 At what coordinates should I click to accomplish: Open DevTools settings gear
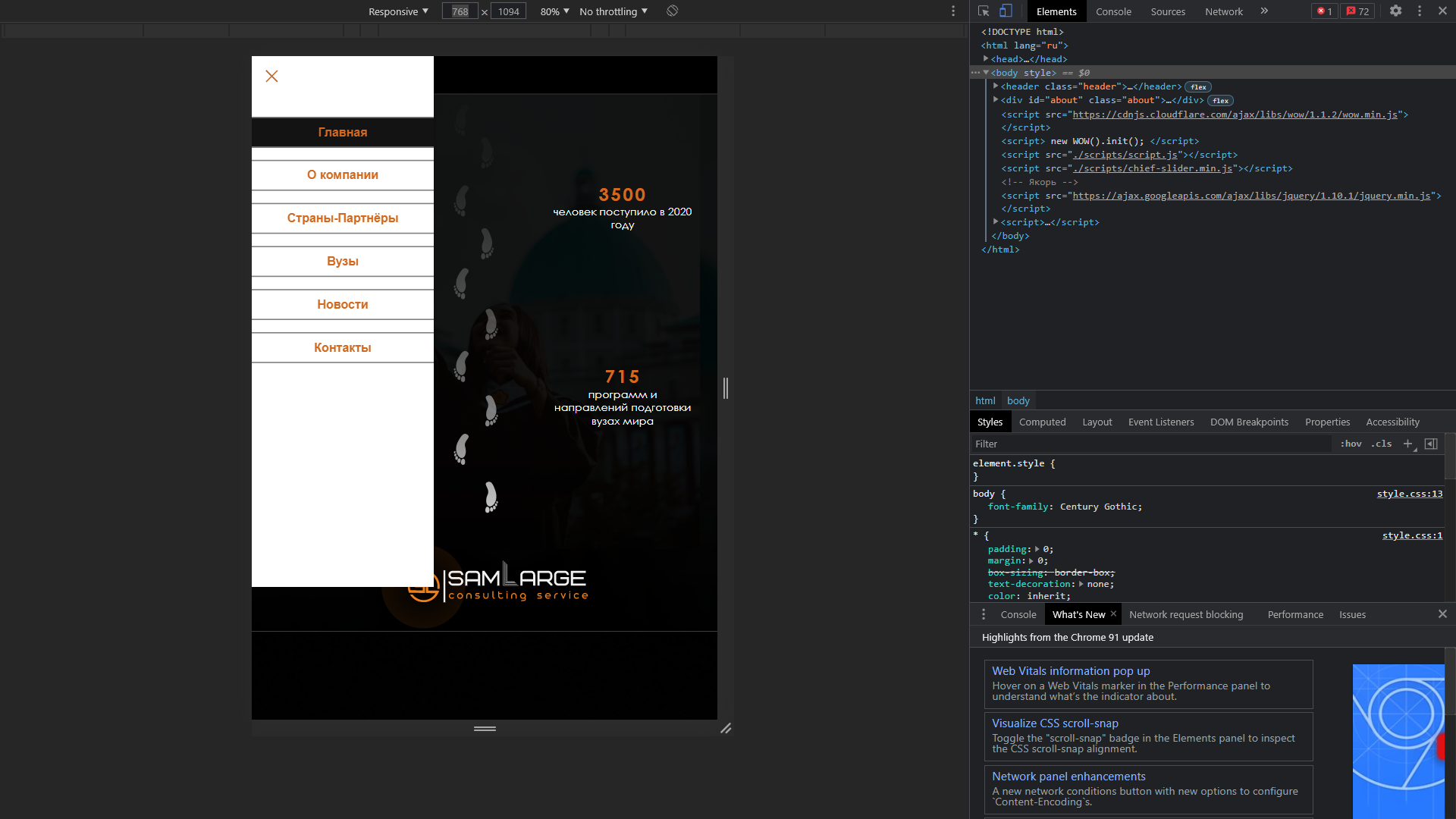pyautogui.click(x=1395, y=11)
